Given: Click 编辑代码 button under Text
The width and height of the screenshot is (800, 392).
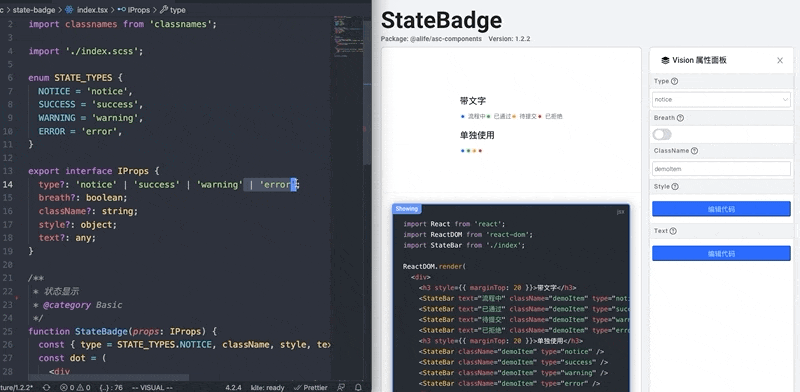Looking at the screenshot, I should pos(721,253).
